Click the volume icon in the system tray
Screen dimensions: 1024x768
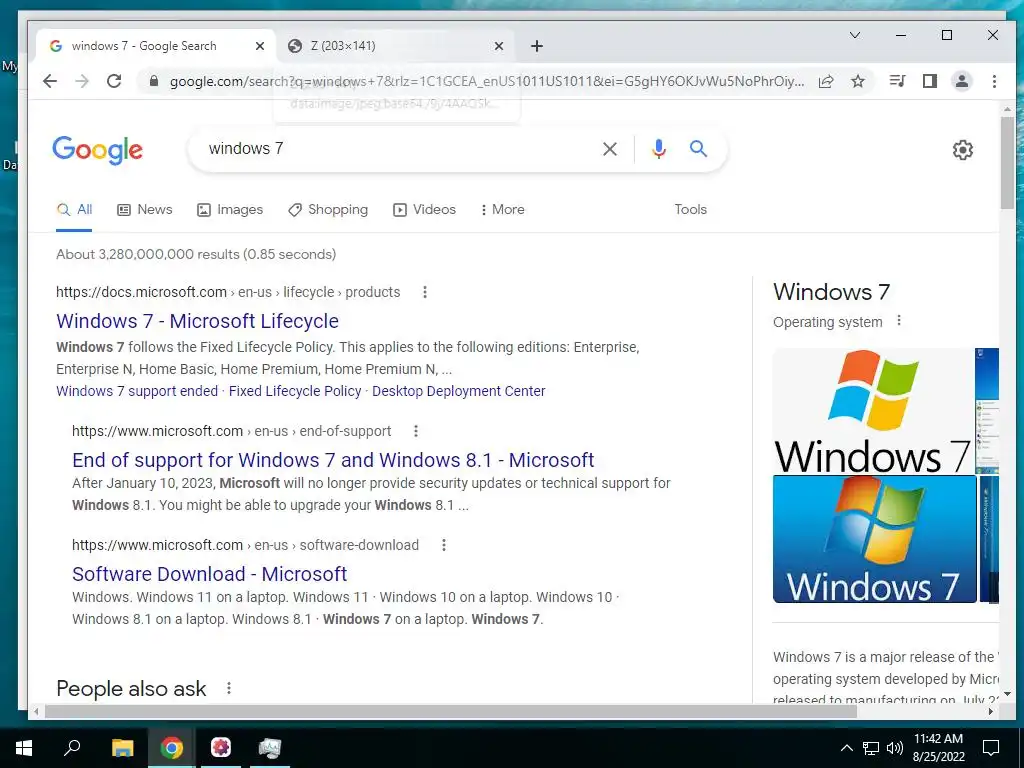click(x=895, y=748)
